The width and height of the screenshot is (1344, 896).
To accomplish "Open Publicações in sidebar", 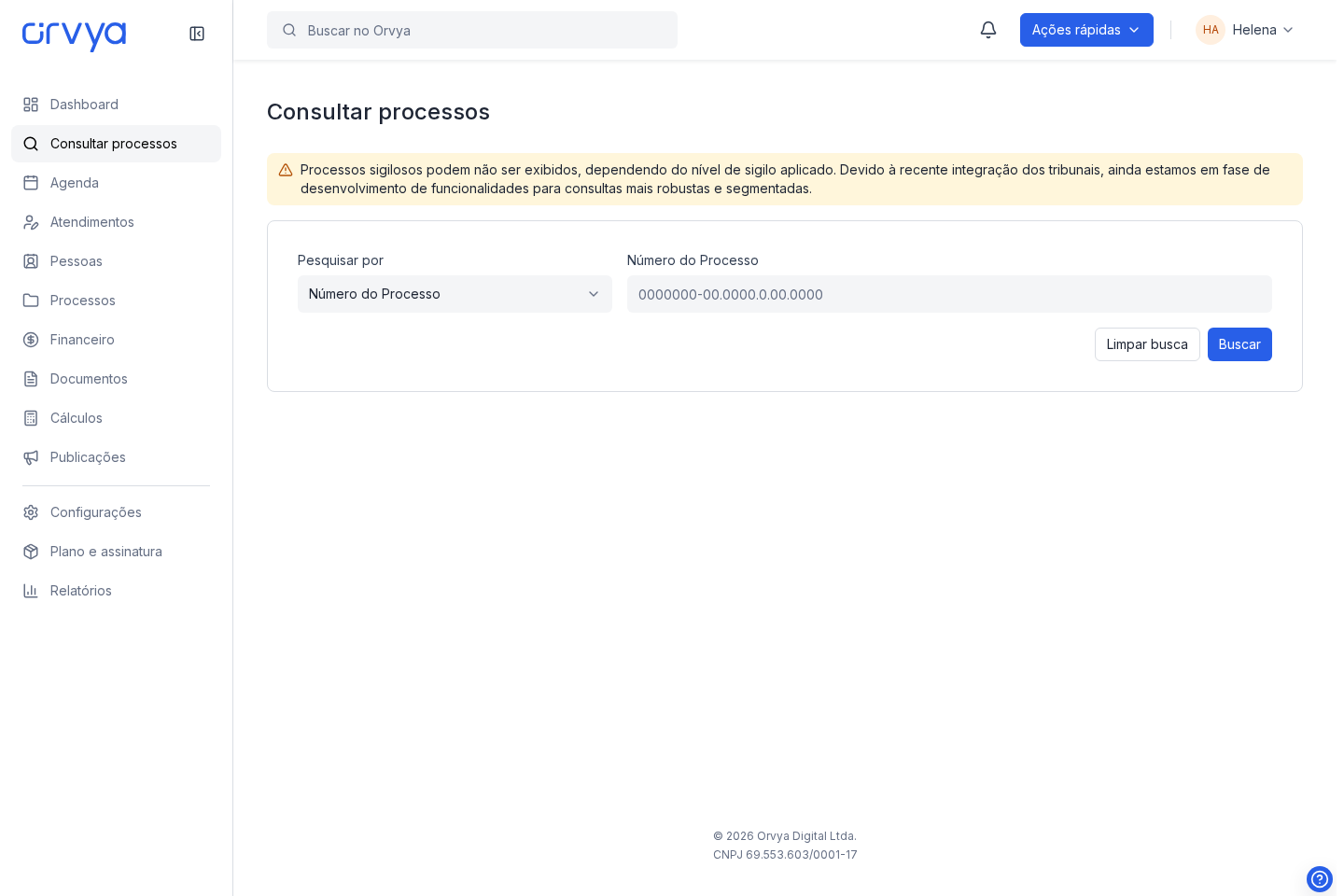I will 116,457.
